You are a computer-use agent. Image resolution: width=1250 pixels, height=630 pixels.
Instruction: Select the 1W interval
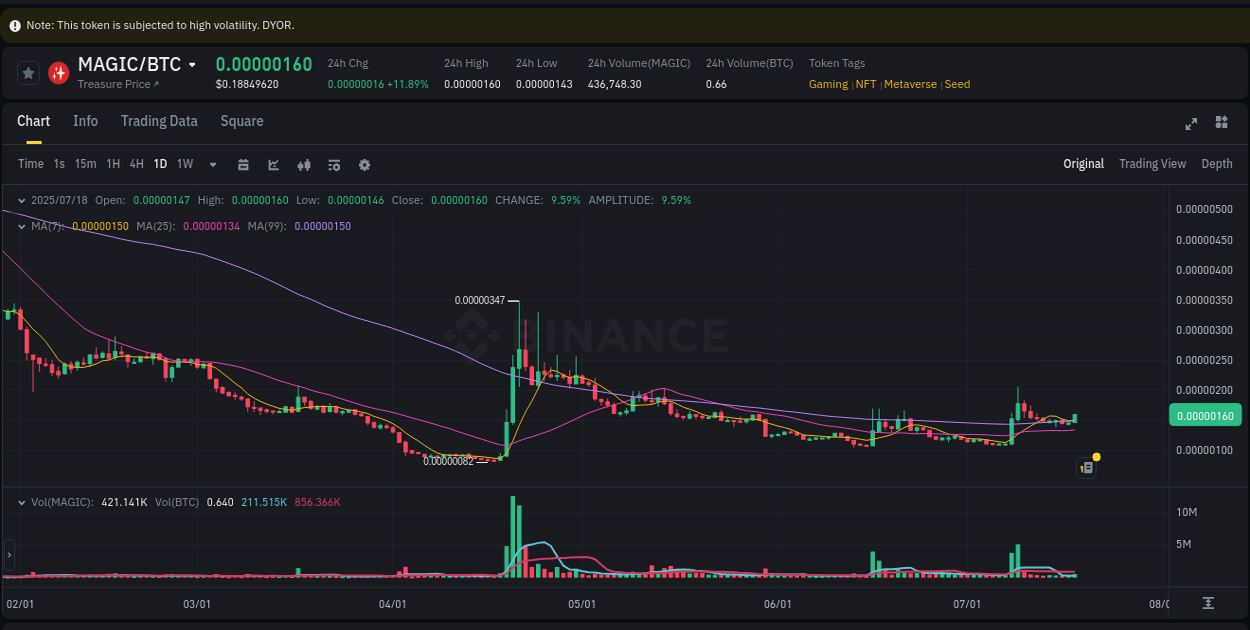[185, 164]
